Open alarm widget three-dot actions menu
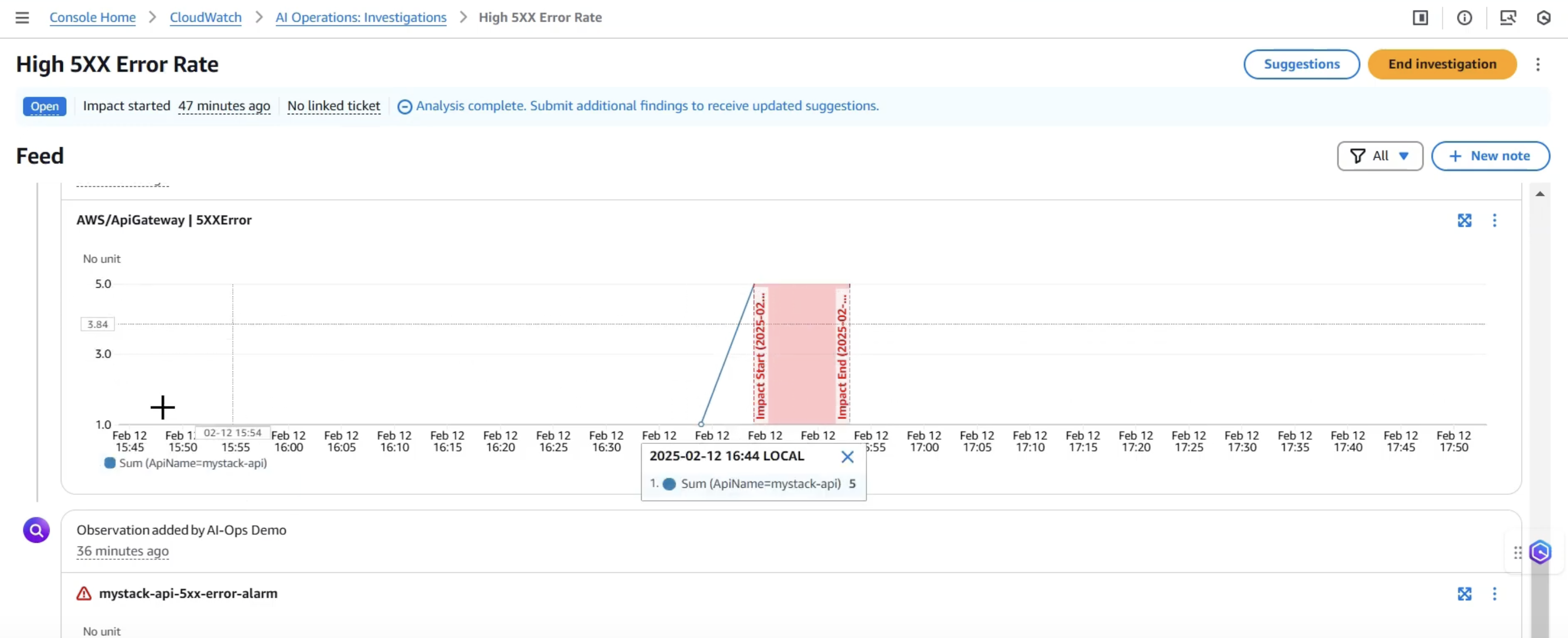This screenshot has width=1568, height=638. [x=1494, y=594]
